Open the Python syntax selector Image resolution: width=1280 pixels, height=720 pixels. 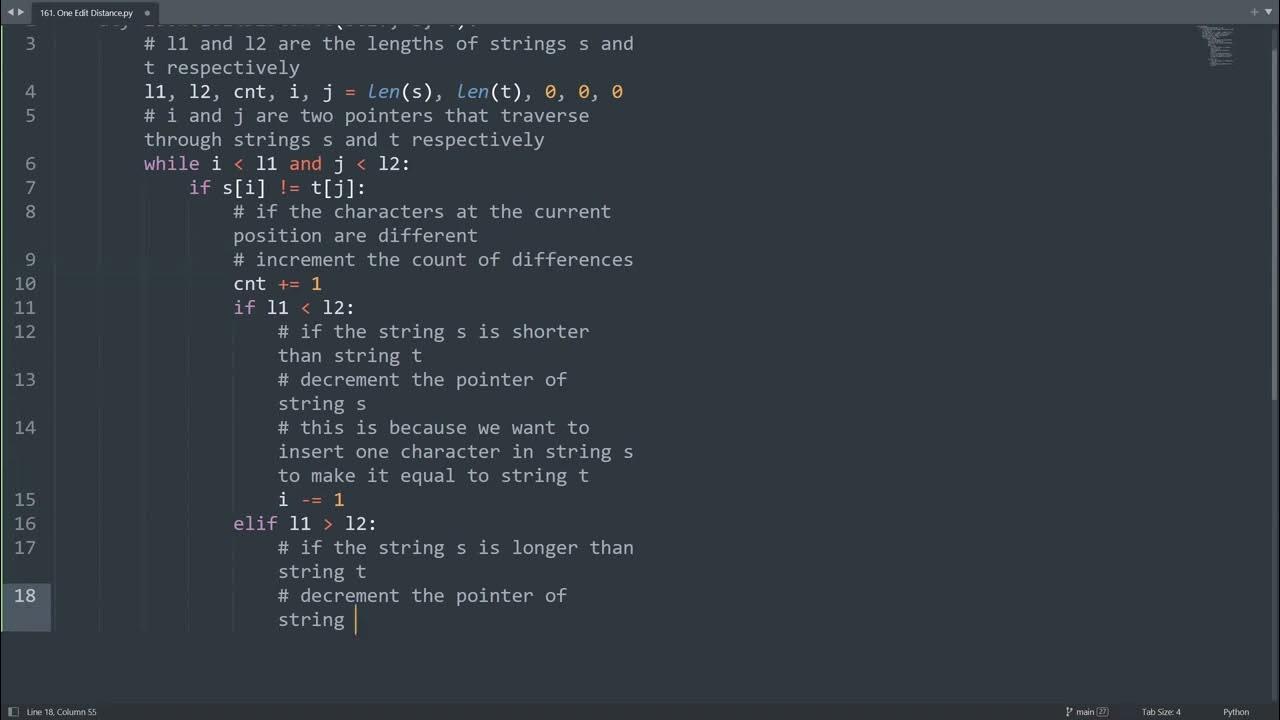tap(1236, 712)
